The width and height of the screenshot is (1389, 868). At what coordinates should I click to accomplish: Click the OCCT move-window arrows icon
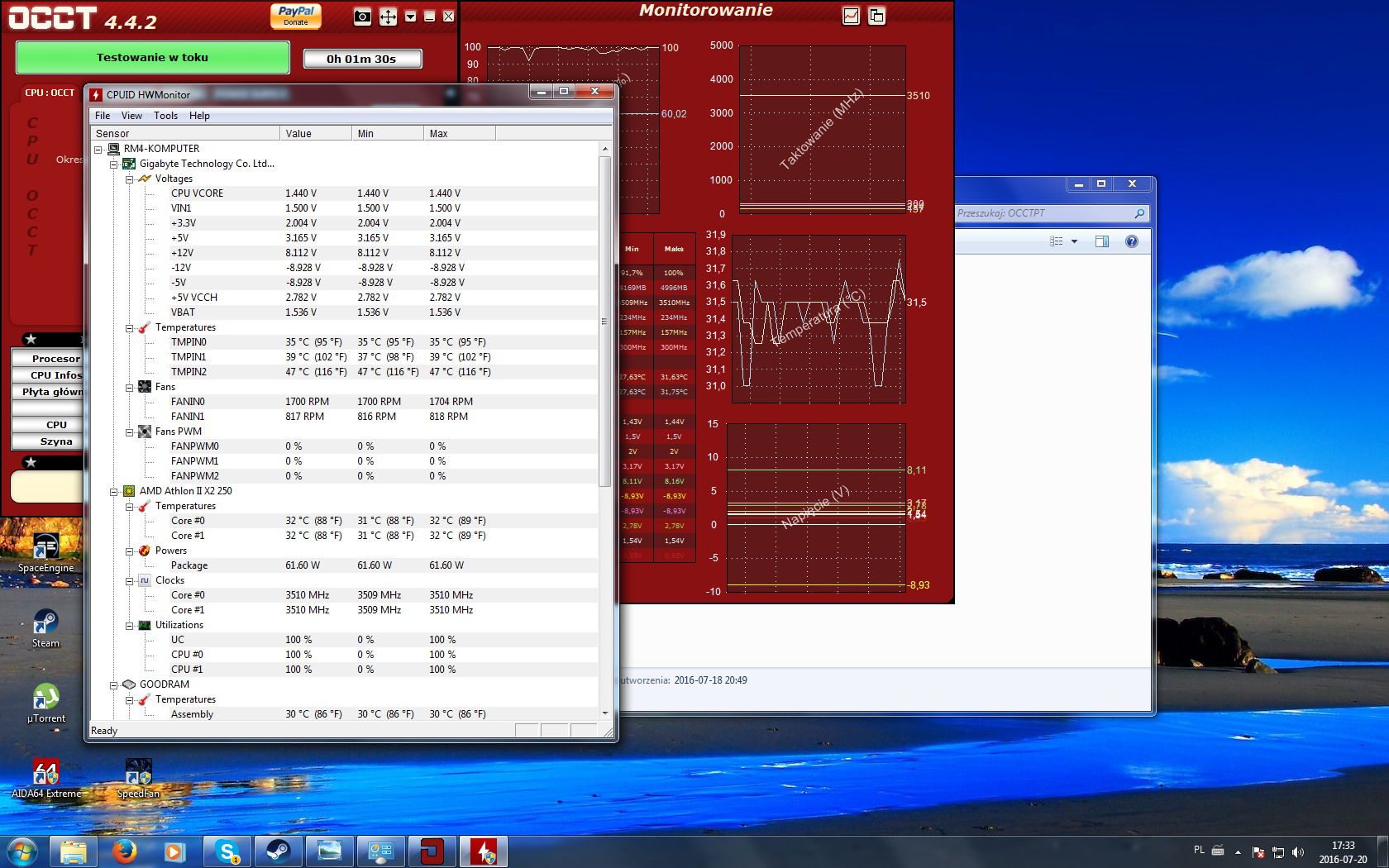pyautogui.click(x=388, y=17)
